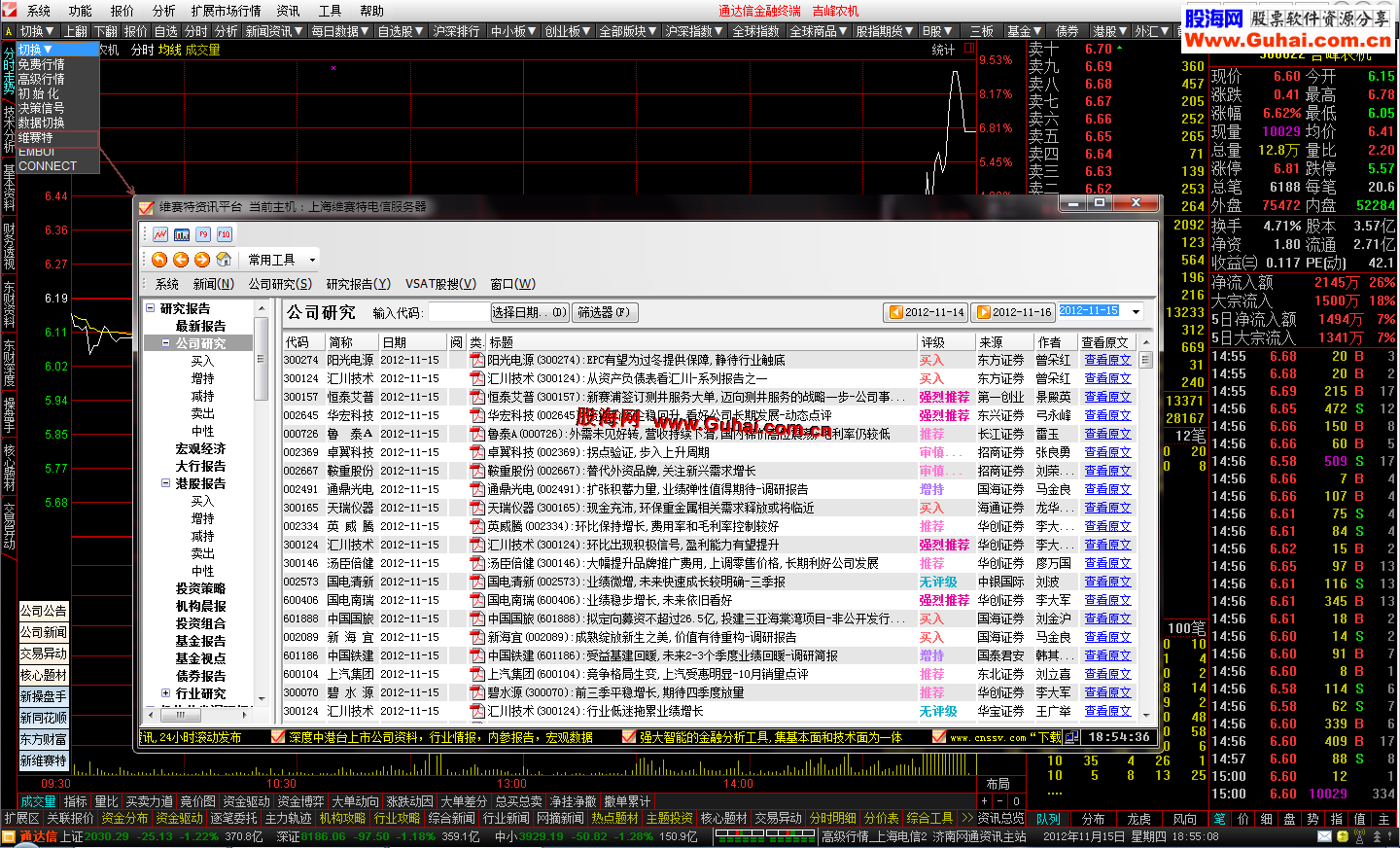The height and width of the screenshot is (848, 1400).
Task: Click the 核心题材 side button
Action: click(44, 675)
